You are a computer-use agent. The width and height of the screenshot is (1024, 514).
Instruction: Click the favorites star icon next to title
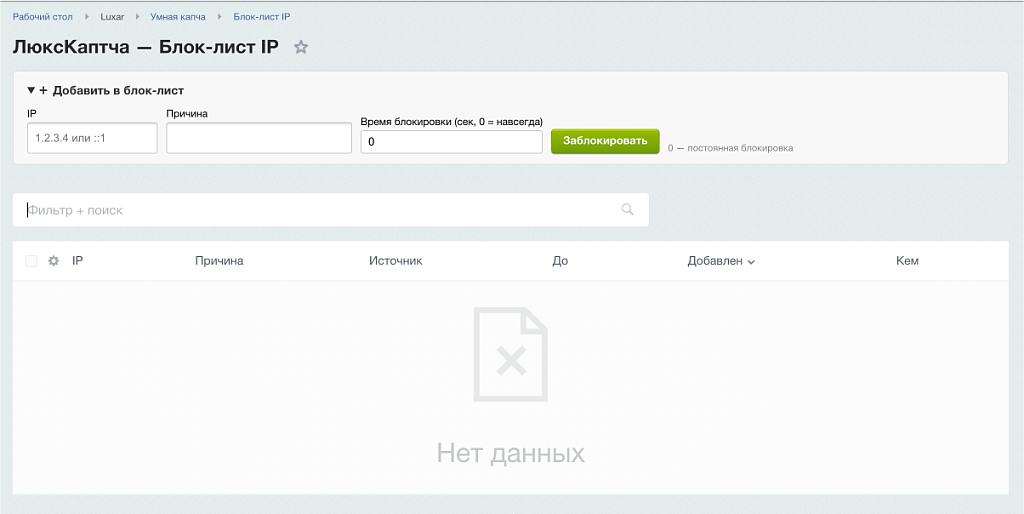point(301,47)
